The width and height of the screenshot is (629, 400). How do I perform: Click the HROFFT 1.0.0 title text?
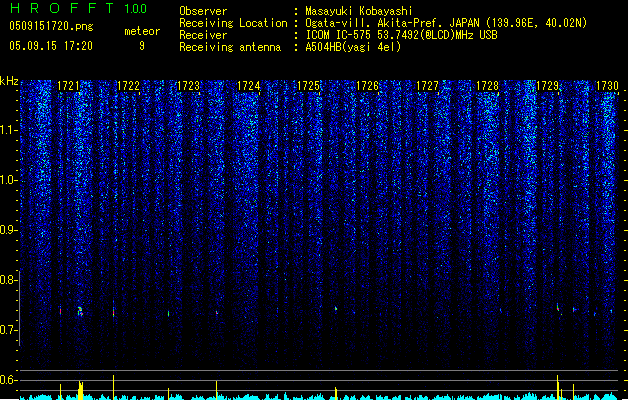point(79,8)
